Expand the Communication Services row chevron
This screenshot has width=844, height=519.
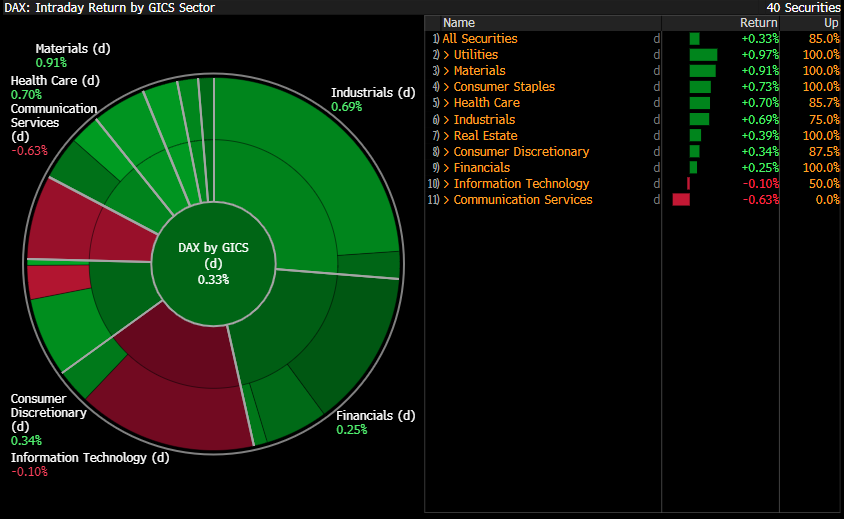[446, 200]
